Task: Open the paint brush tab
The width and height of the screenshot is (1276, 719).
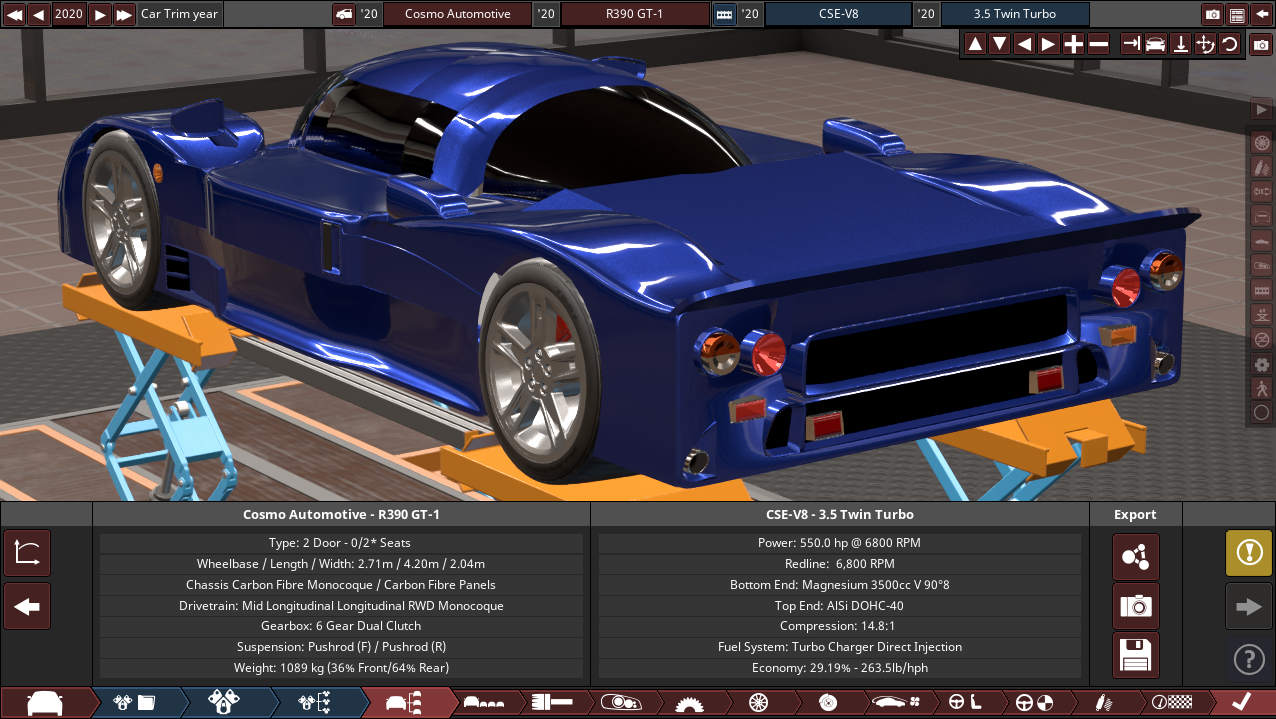Action: pyautogui.click(x=553, y=703)
